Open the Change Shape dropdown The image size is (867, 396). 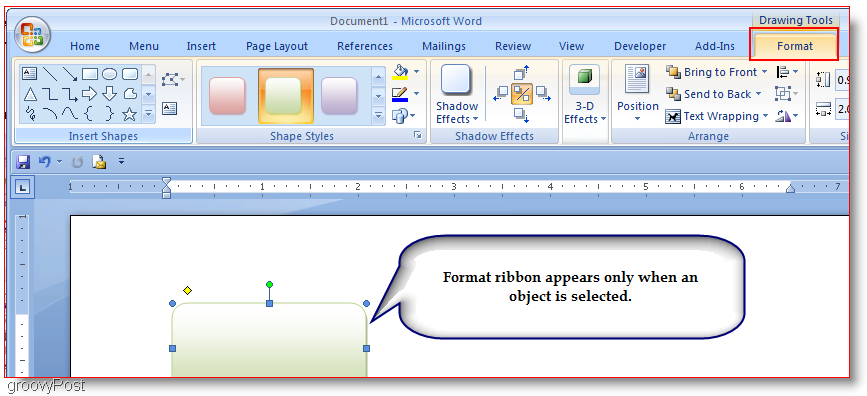click(x=405, y=115)
